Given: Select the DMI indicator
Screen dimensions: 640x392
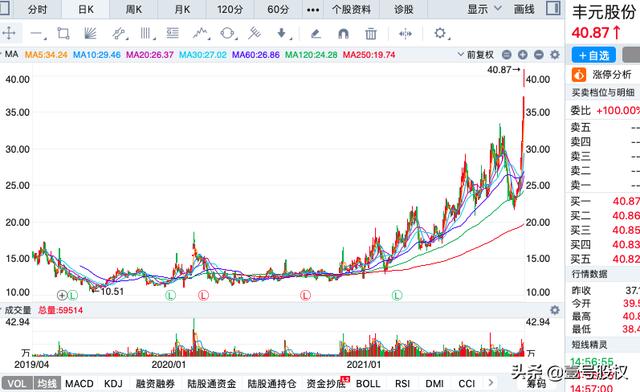Looking at the screenshot, I should coord(434,383).
